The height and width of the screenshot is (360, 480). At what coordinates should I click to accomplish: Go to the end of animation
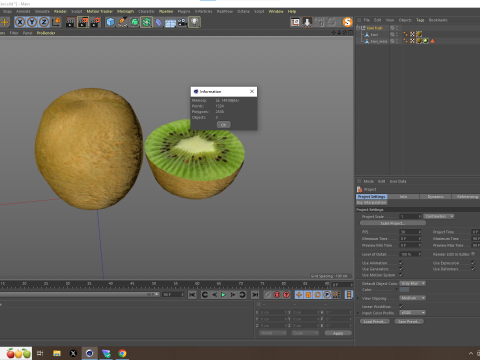255,295
